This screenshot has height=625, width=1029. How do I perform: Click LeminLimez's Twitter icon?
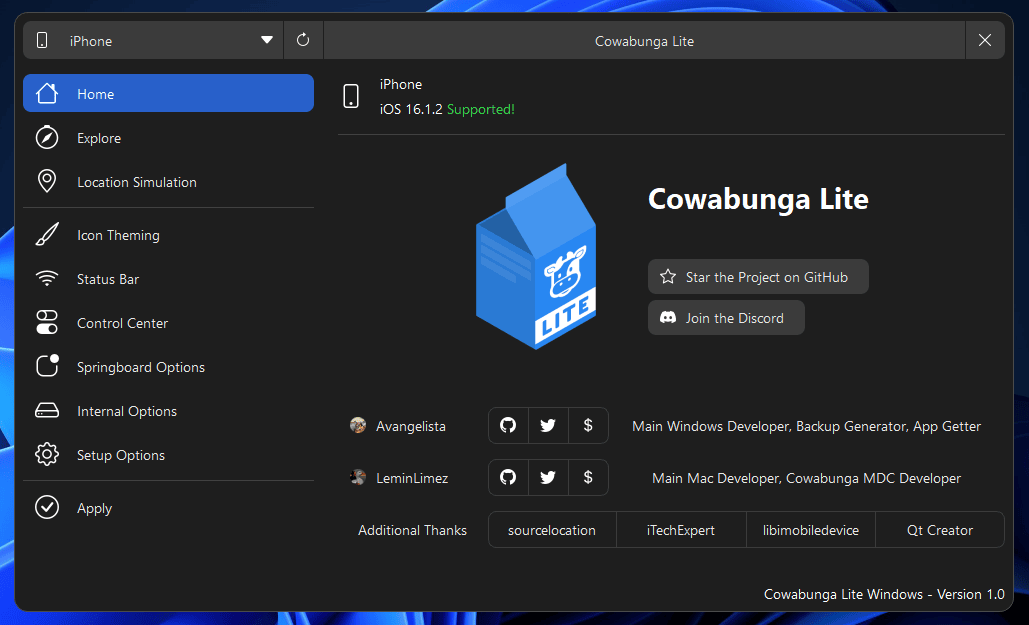pyautogui.click(x=548, y=477)
